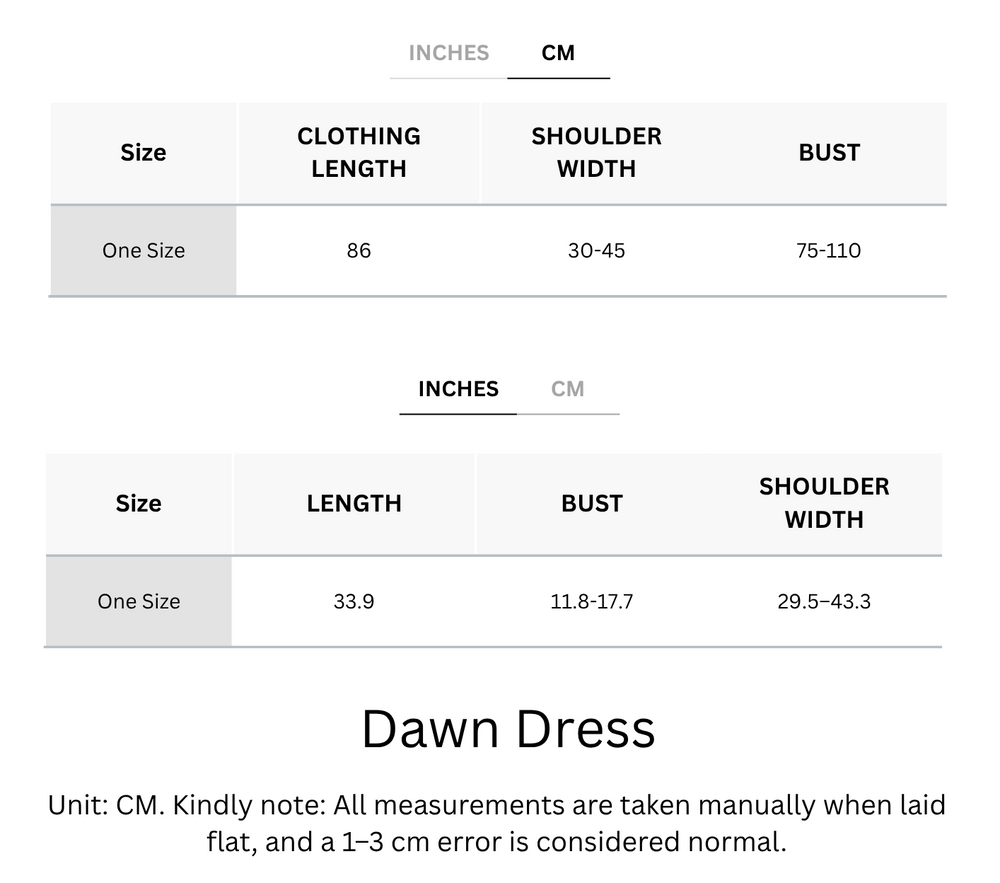Click the shoulder width value 30-45

click(596, 250)
